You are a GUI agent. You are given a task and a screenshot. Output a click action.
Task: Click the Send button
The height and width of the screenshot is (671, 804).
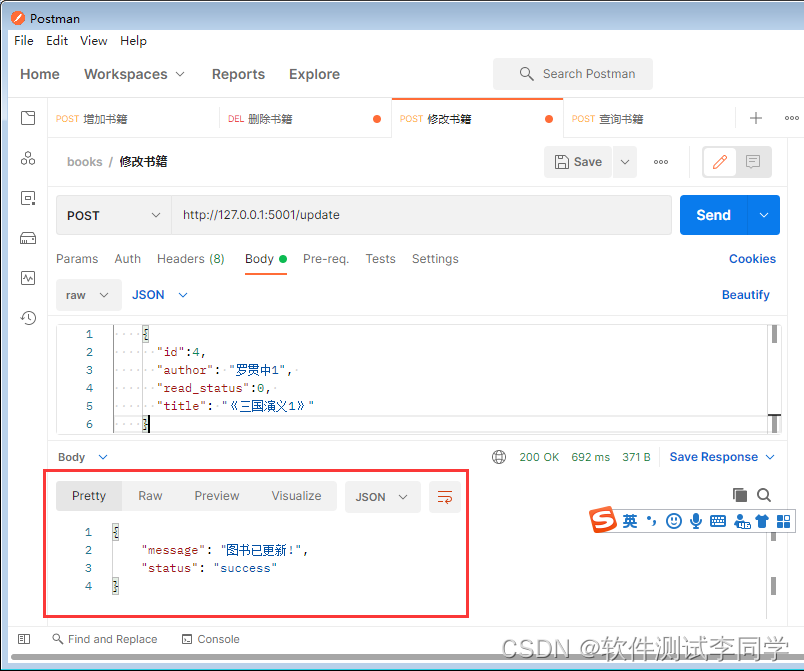[x=713, y=215]
